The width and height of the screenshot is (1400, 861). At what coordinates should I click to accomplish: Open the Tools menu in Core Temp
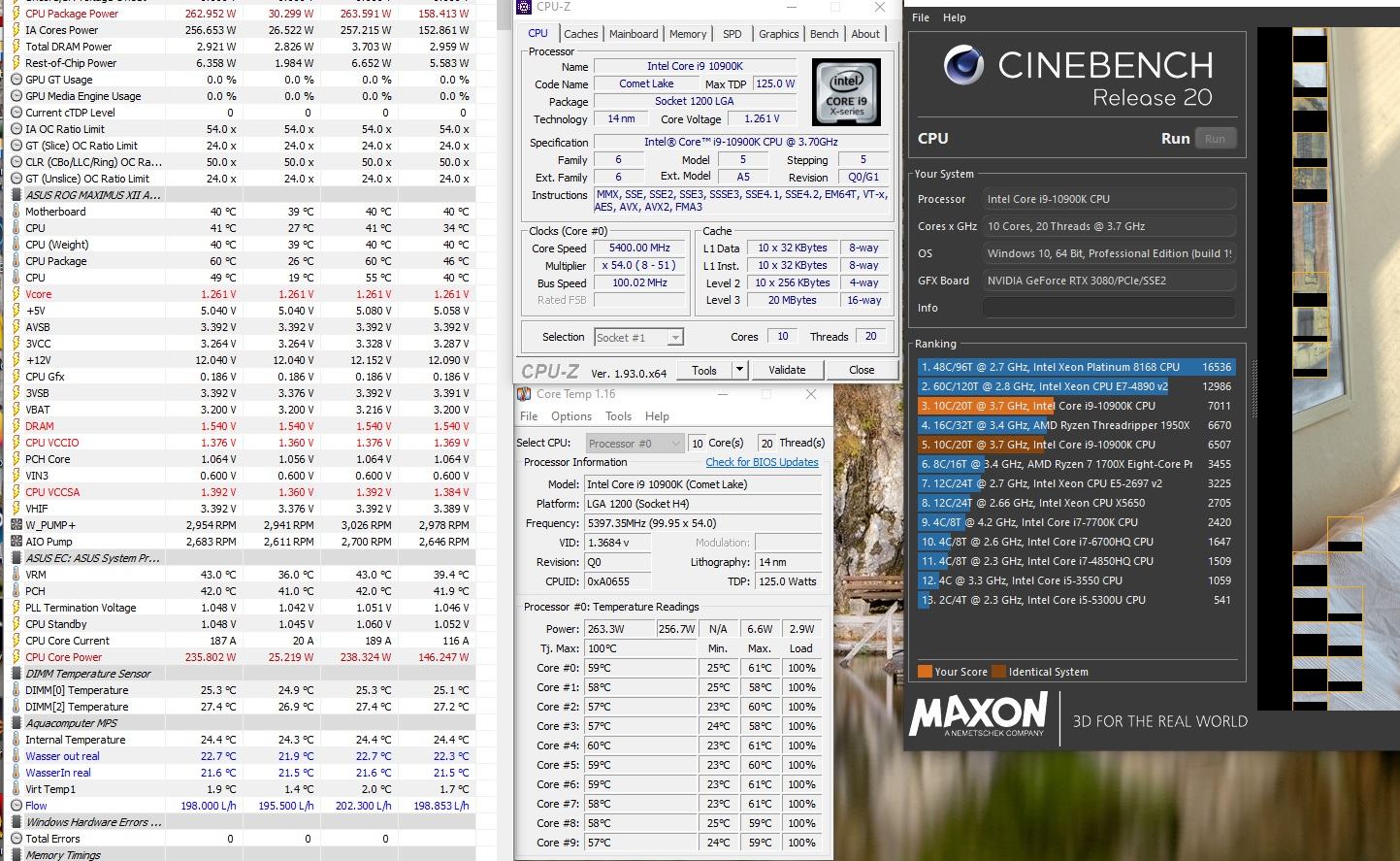tap(618, 416)
